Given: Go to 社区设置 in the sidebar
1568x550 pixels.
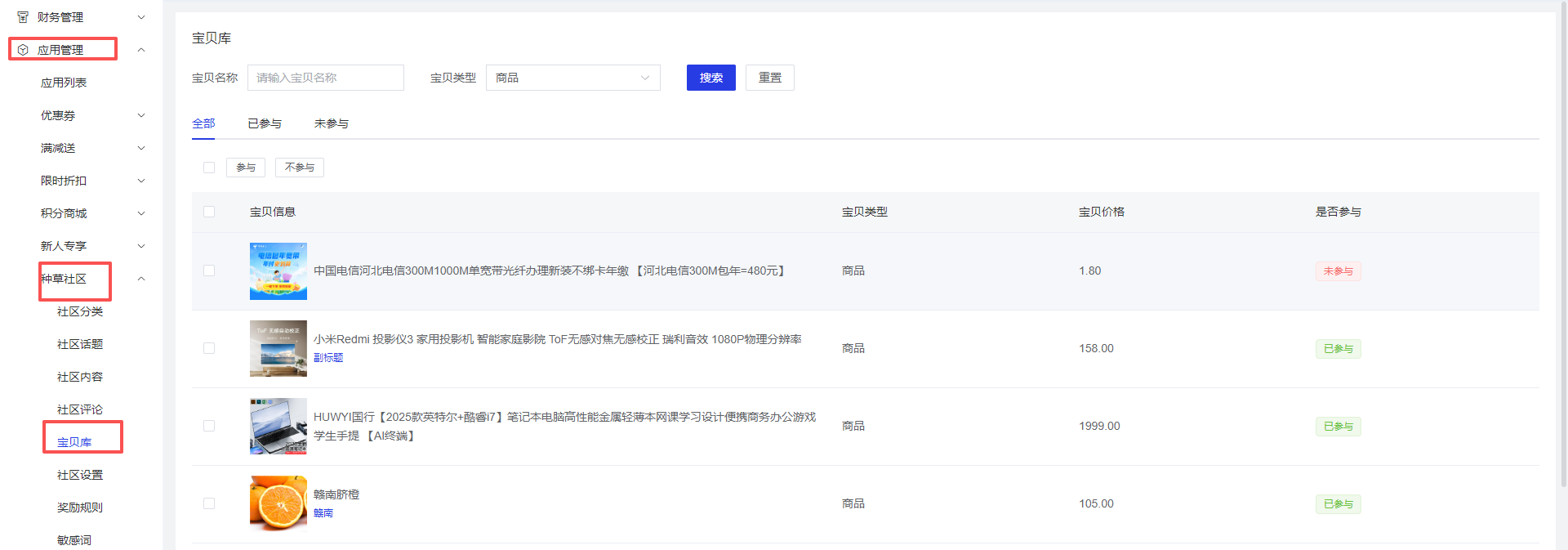Looking at the screenshot, I should pos(80,475).
